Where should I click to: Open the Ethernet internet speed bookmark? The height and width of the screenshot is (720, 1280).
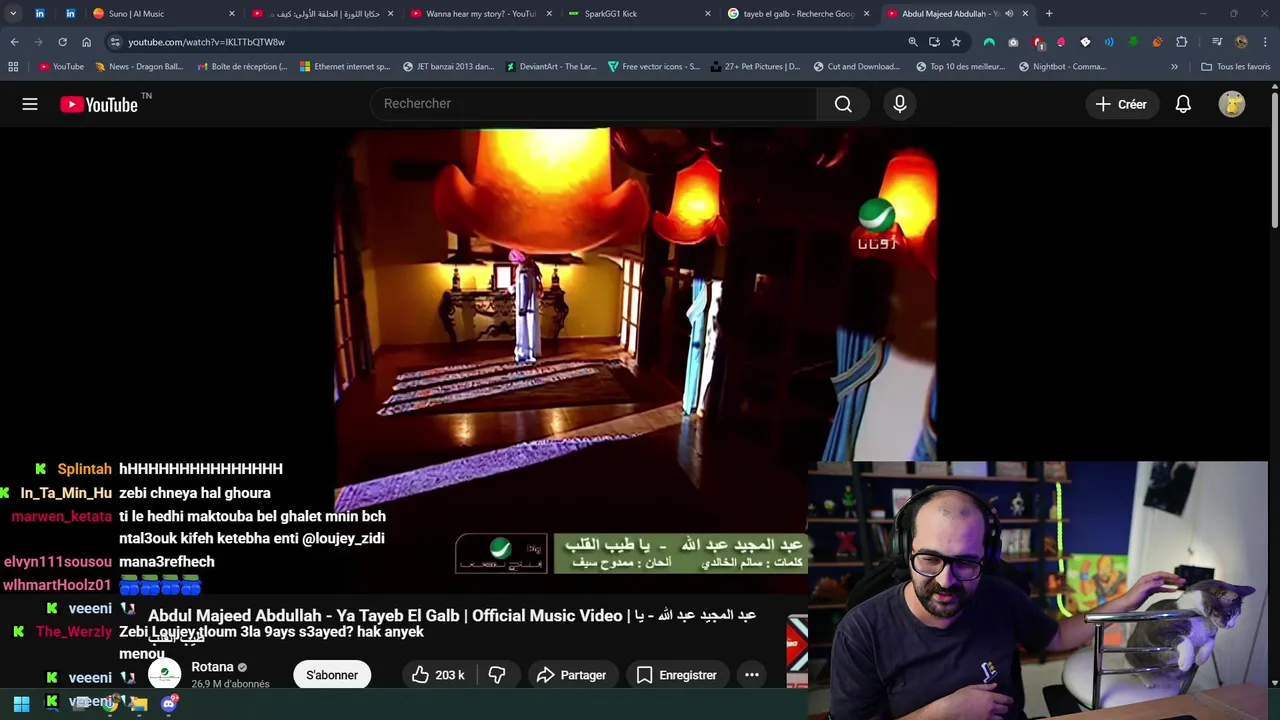345,67
